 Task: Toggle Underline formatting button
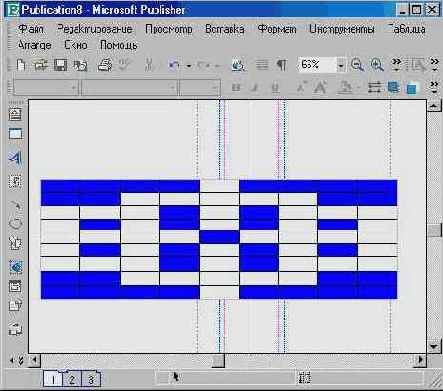[275, 88]
